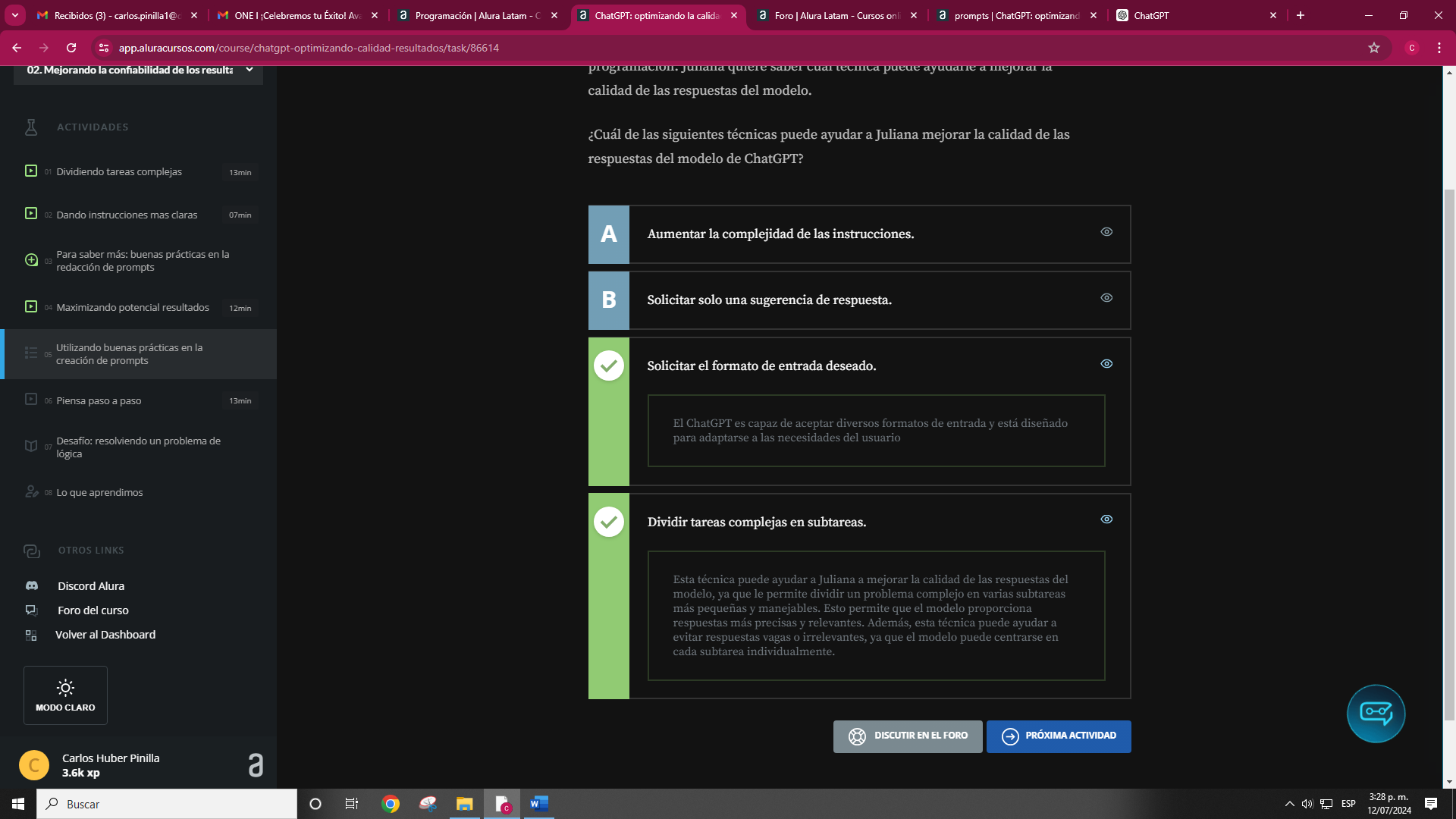Click Word icon in Windows taskbar

(540, 803)
